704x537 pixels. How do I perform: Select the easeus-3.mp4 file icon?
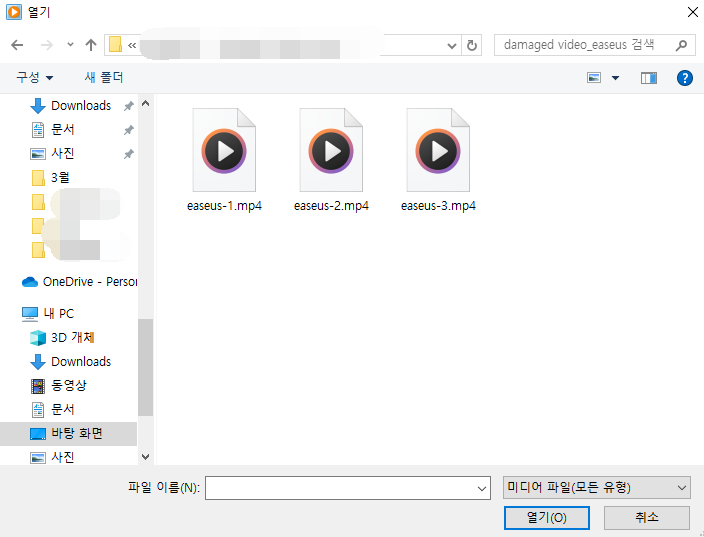pos(438,150)
